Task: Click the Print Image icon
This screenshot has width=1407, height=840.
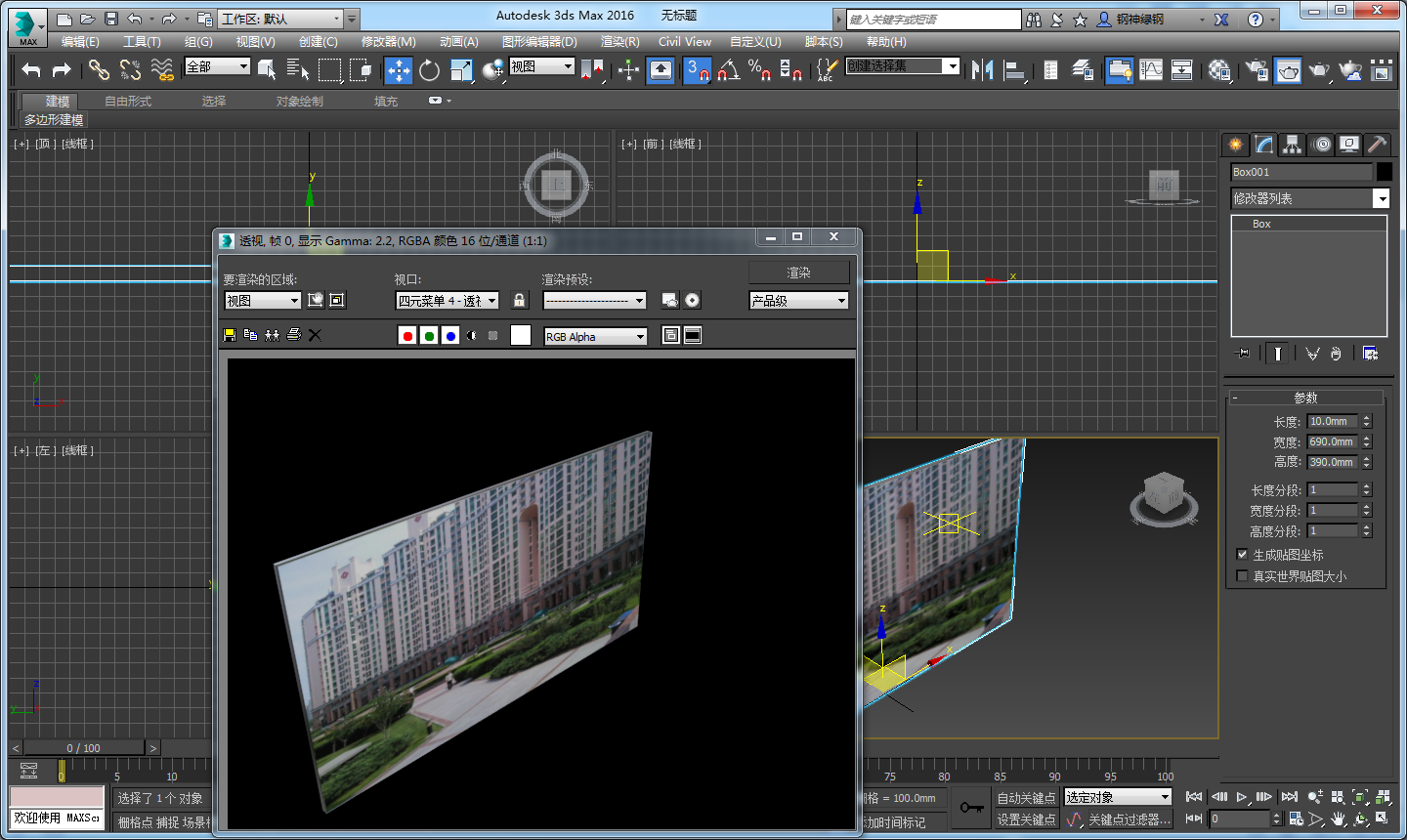Action: click(293, 335)
